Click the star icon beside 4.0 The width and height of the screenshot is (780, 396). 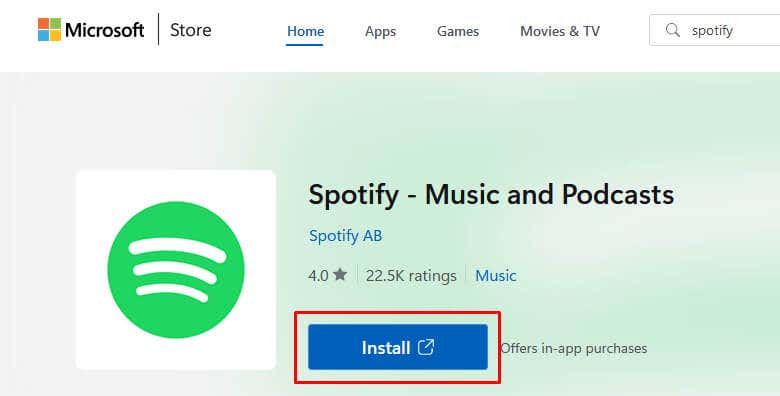(340, 274)
